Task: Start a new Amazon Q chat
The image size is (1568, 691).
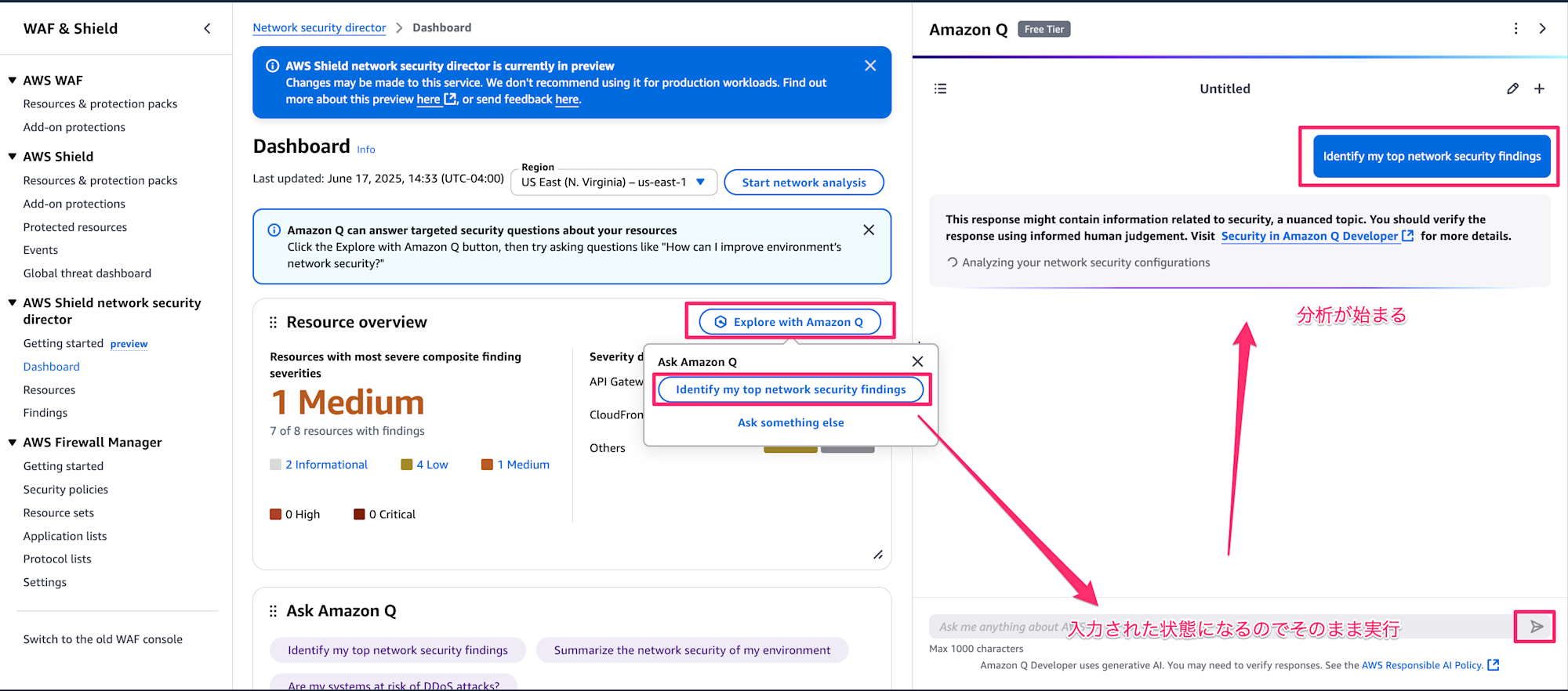Action: (x=1539, y=89)
